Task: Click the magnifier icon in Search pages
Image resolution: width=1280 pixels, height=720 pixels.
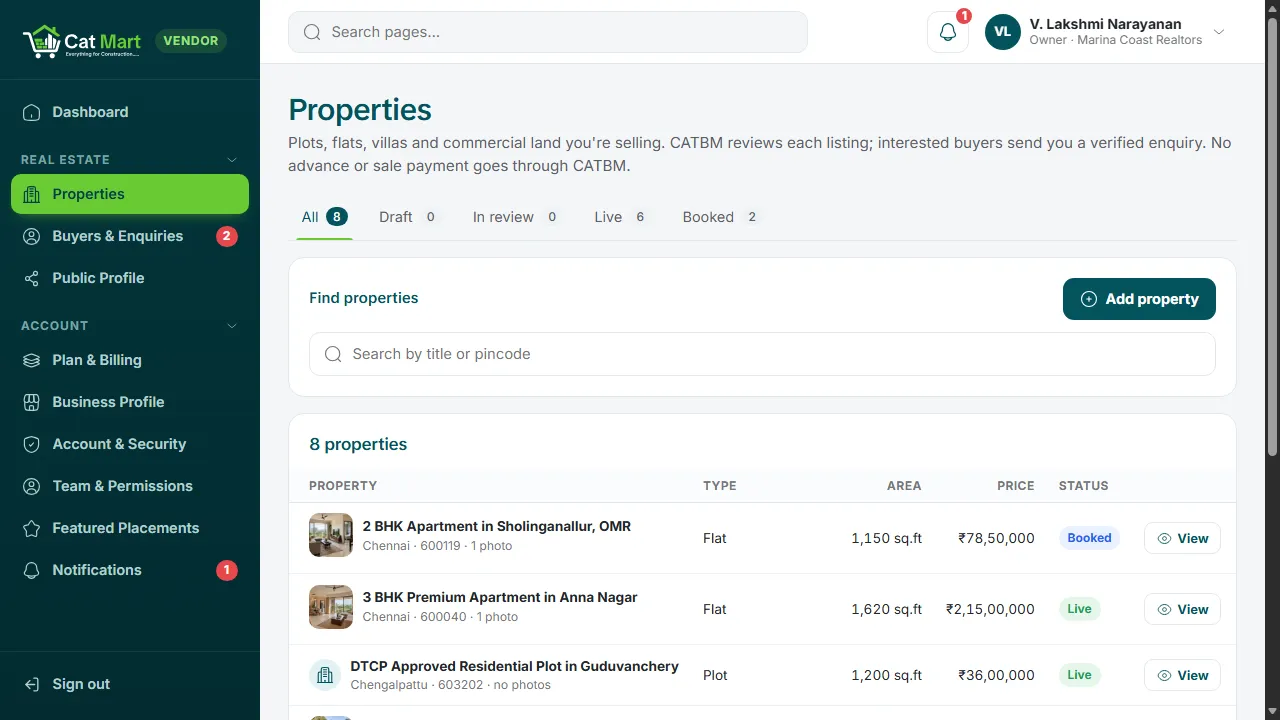Action: (312, 32)
